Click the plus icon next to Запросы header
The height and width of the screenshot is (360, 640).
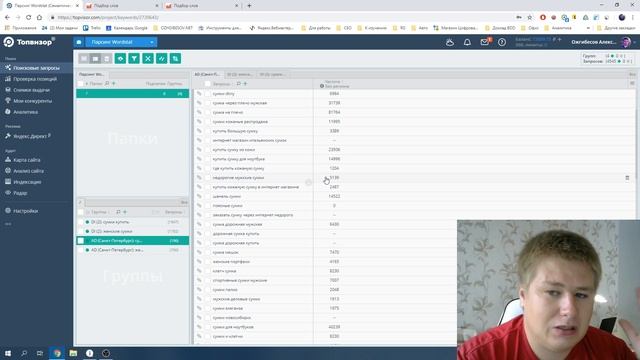pyautogui.click(x=245, y=84)
